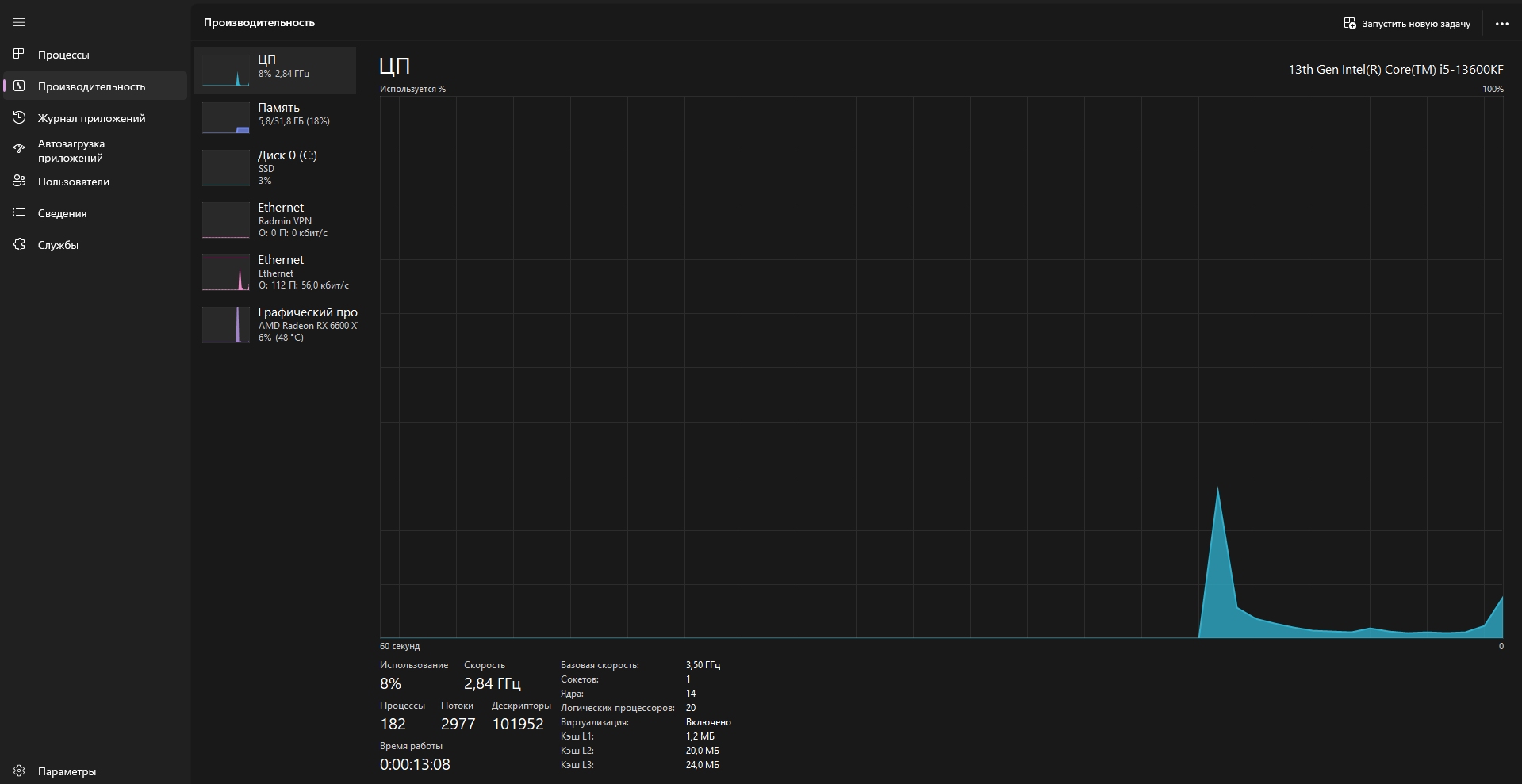Open the Процессы page icon
1522x784 pixels.
pyautogui.click(x=20, y=55)
